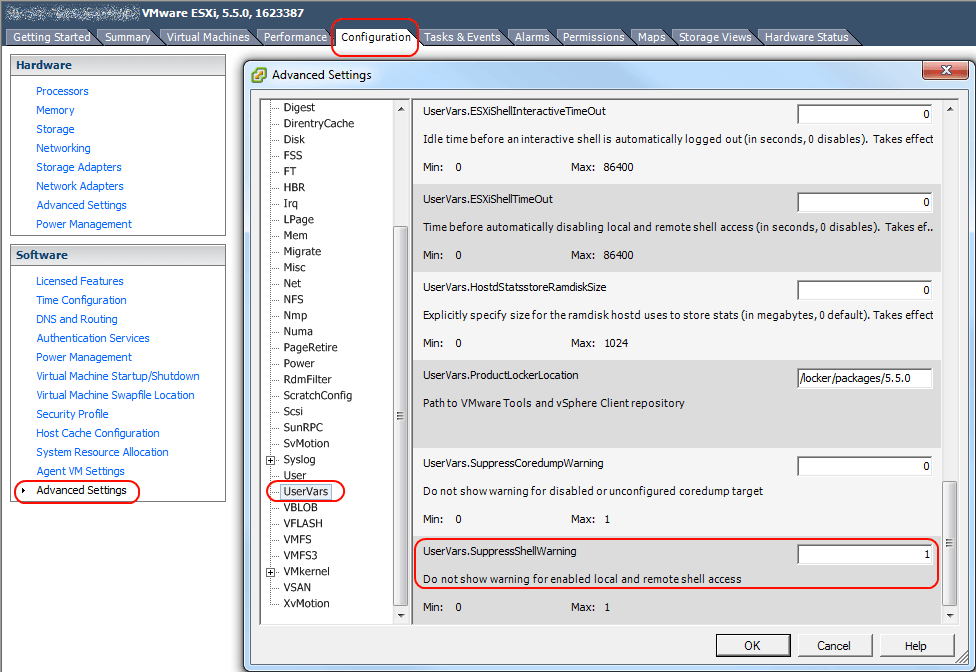
Task: Select the Net tree item
Action: tap(292, 283)
